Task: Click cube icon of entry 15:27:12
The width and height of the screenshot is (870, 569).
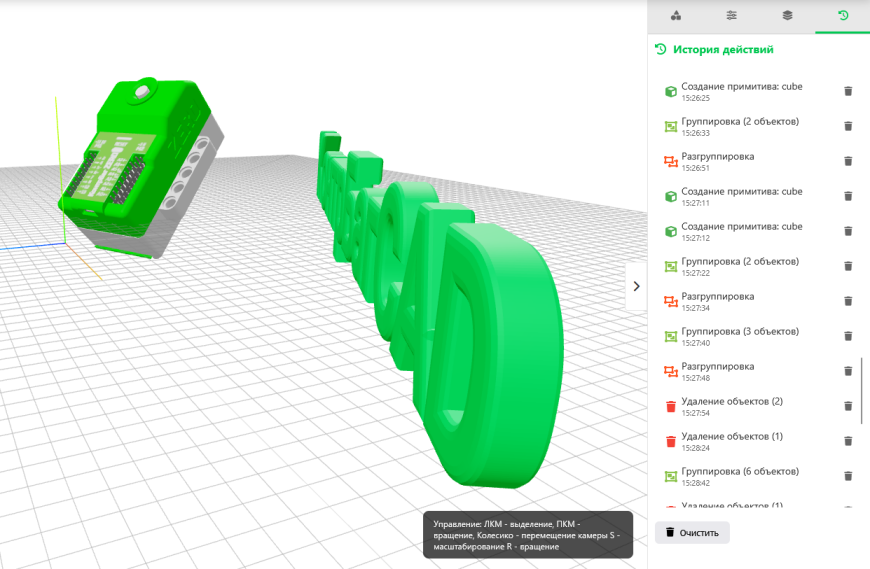Action: (671, 231)
